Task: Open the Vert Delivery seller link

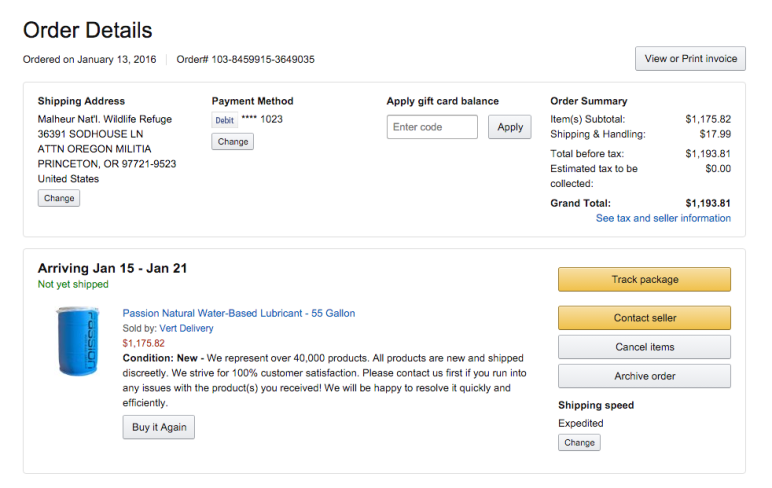Action: (x=187, y=328)
